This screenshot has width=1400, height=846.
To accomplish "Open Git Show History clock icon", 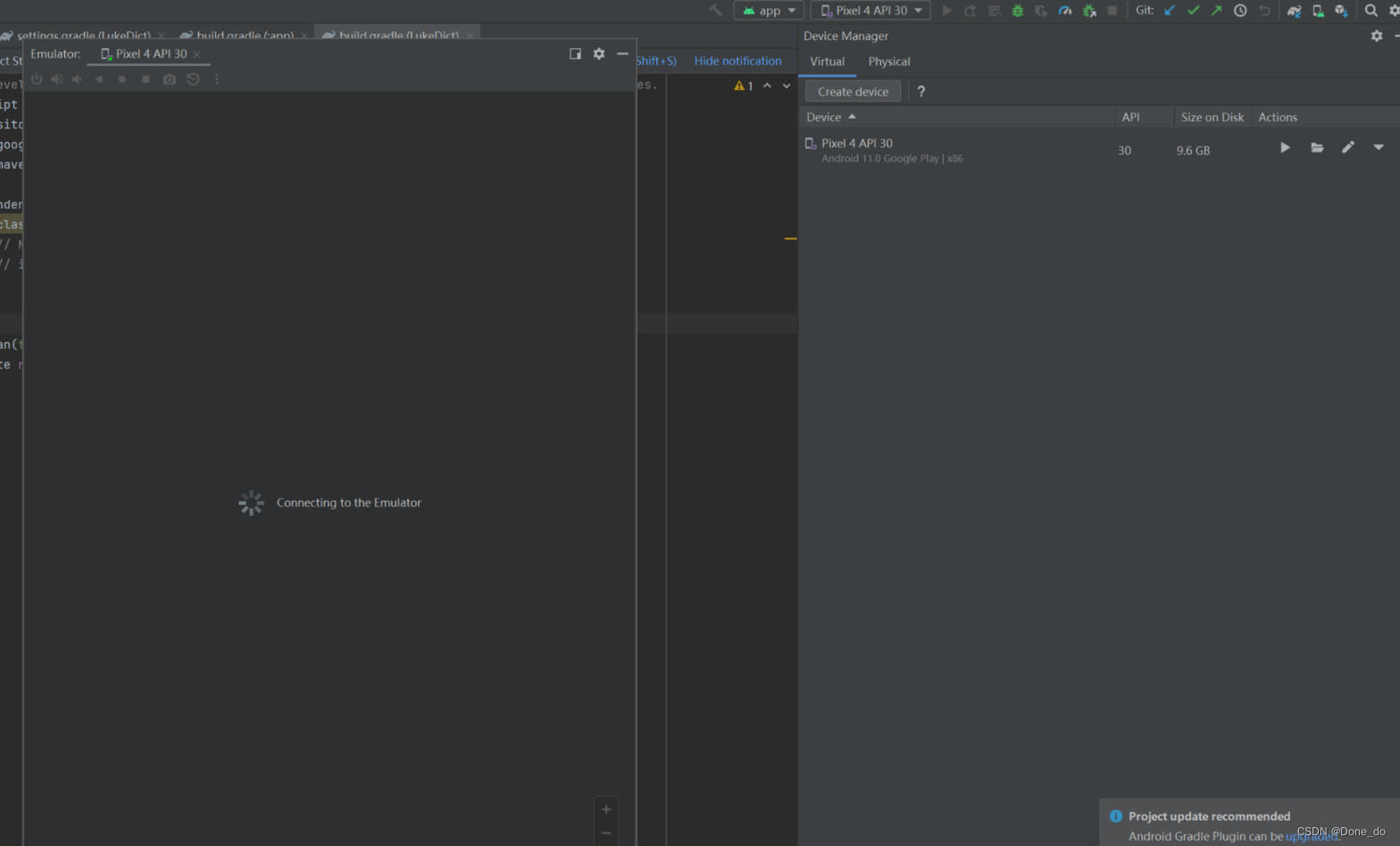I will click(x=1240, y=11).
